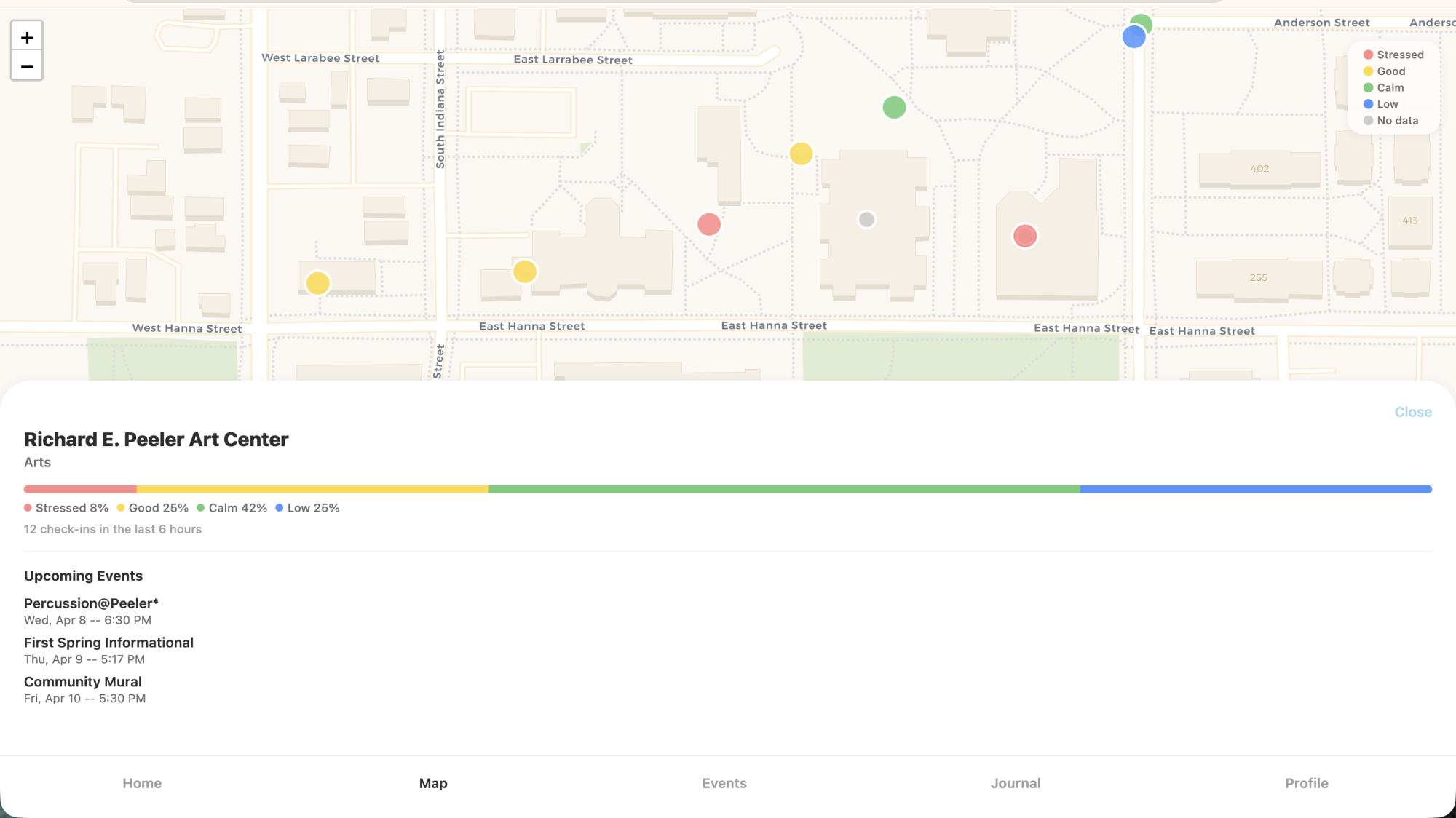Image resolution: width=1456 pixels, height=818 pixels.
Task: Click the Stressed 8% label
Action: pyautogui.click(x=66, y=508)
